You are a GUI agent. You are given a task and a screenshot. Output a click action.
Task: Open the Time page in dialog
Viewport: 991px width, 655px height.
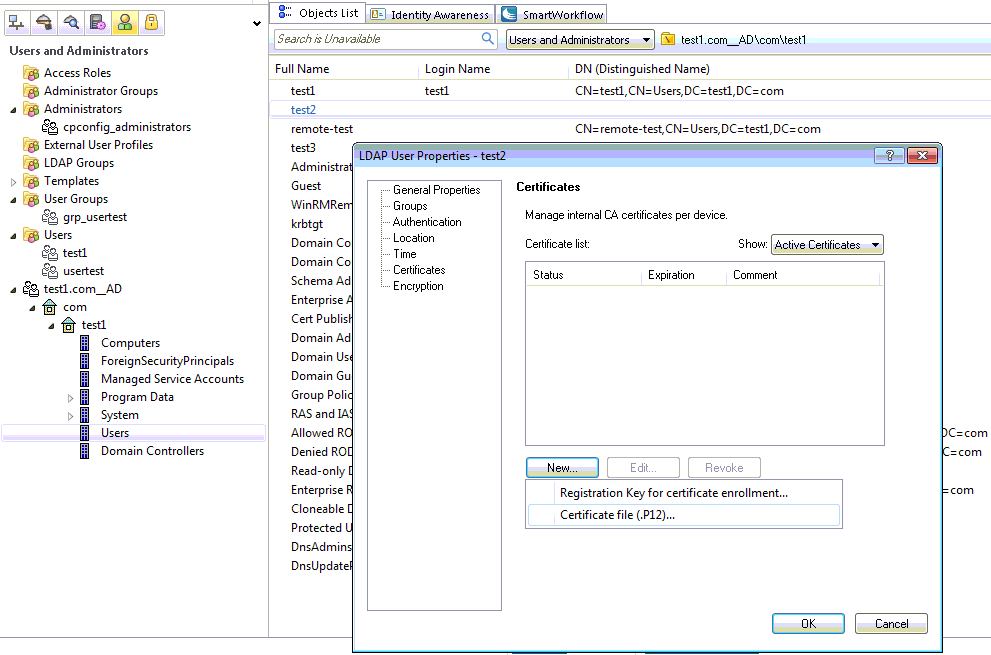point(404,254)
